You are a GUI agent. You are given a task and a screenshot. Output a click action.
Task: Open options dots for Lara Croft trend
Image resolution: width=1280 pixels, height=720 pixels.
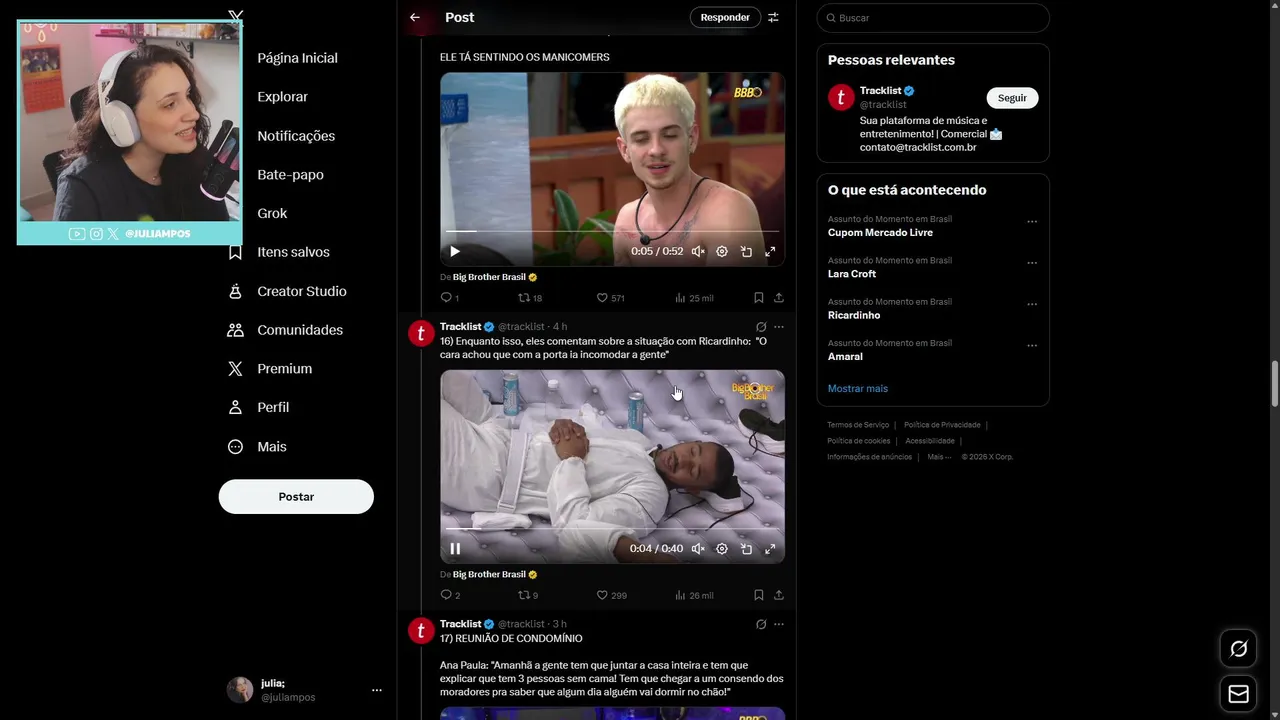pyautogui.click(x=1032, y=263)
